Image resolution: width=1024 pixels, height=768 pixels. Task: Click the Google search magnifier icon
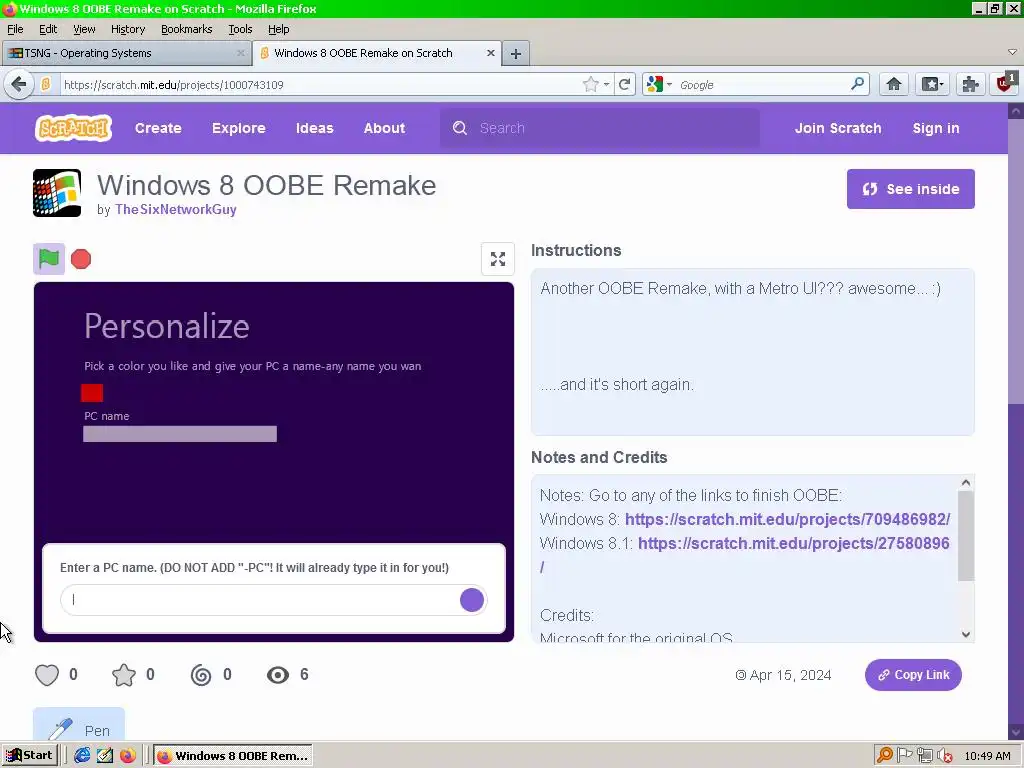(857, 84)
